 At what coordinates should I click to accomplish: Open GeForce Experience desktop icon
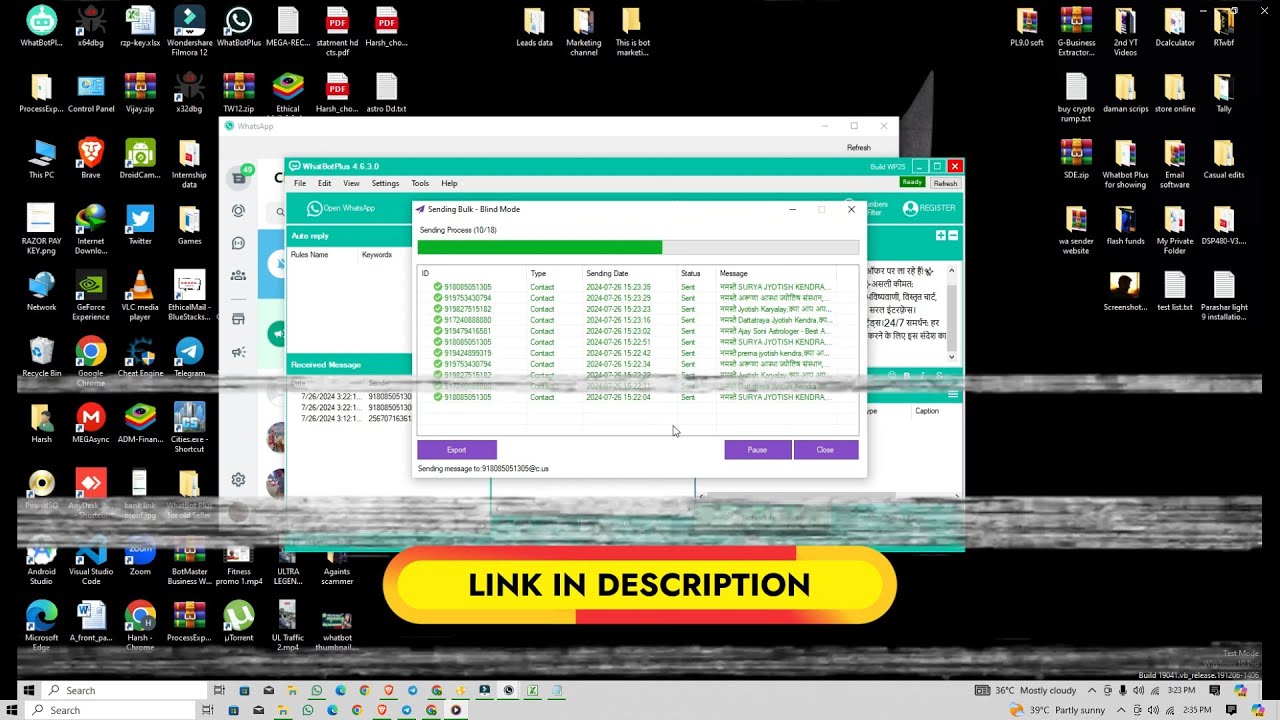click(x=91, y=295)
